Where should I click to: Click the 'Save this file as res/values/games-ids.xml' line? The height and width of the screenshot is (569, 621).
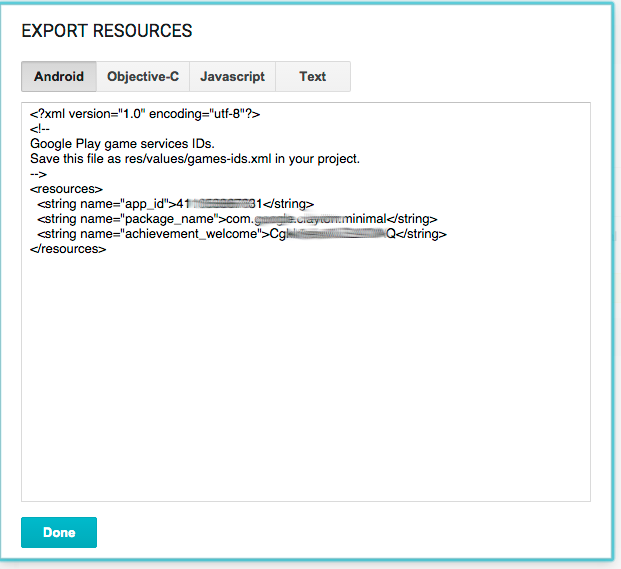[x=195, y=159]
